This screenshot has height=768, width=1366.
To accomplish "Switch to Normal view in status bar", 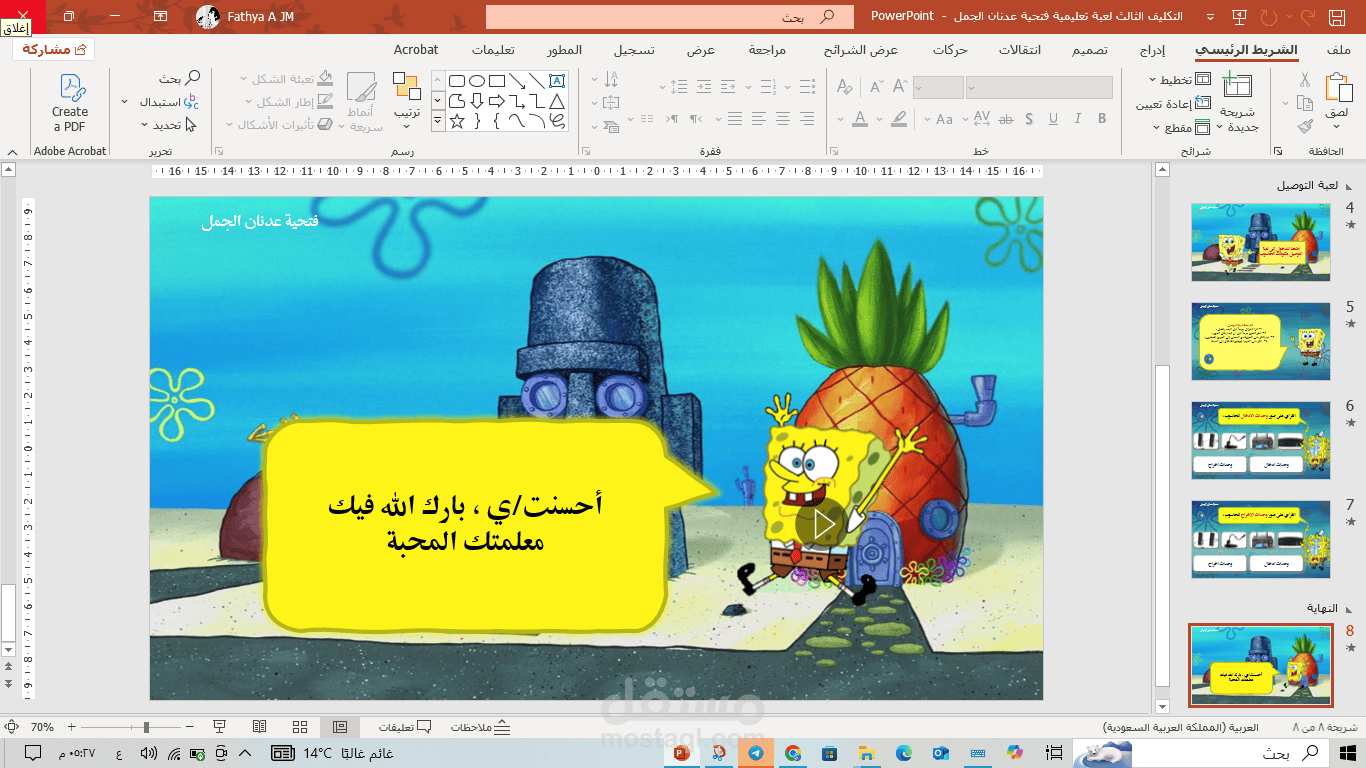I will (x=339, y=727).
